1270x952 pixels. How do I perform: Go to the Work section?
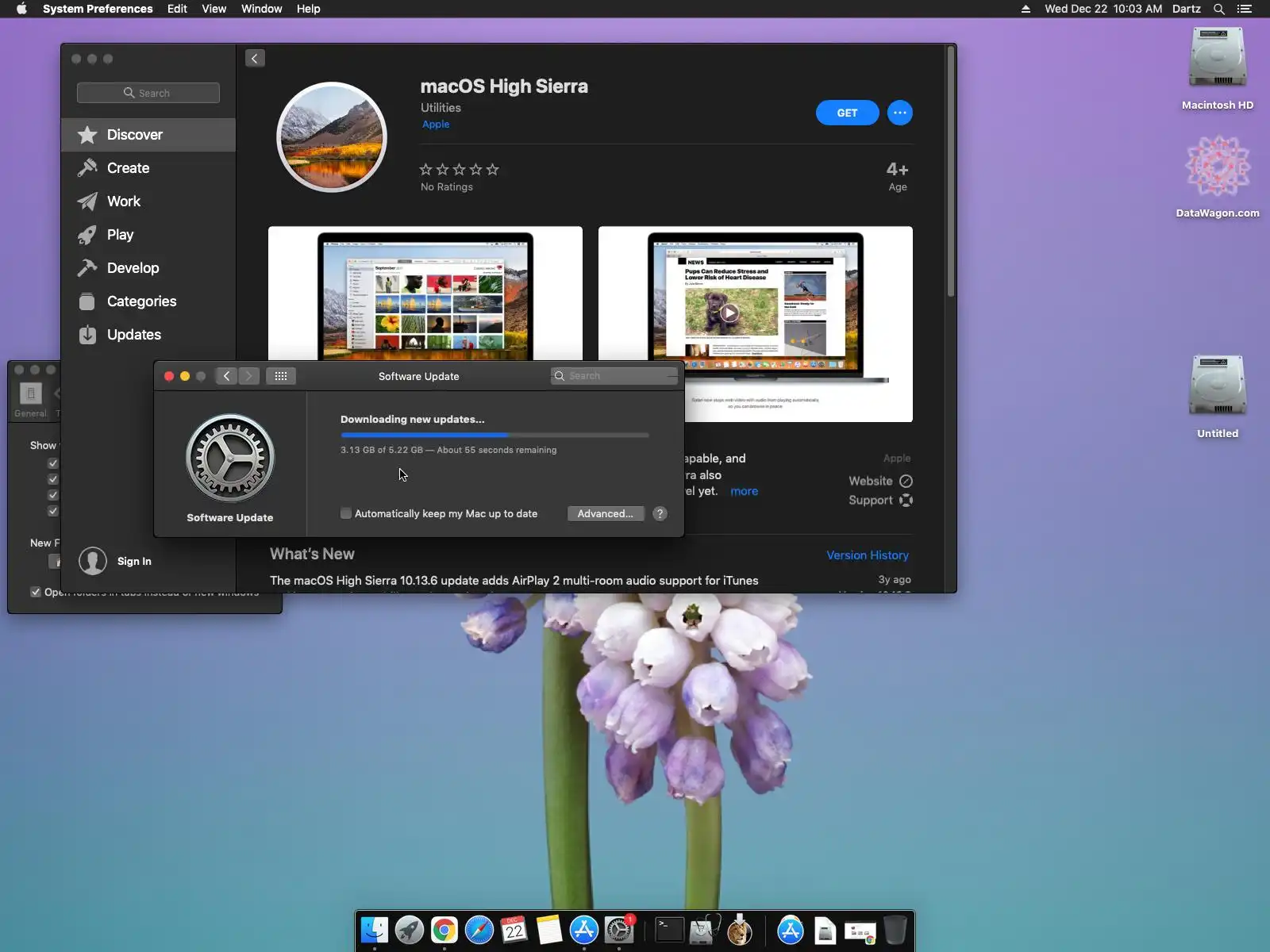coord(148,202)
